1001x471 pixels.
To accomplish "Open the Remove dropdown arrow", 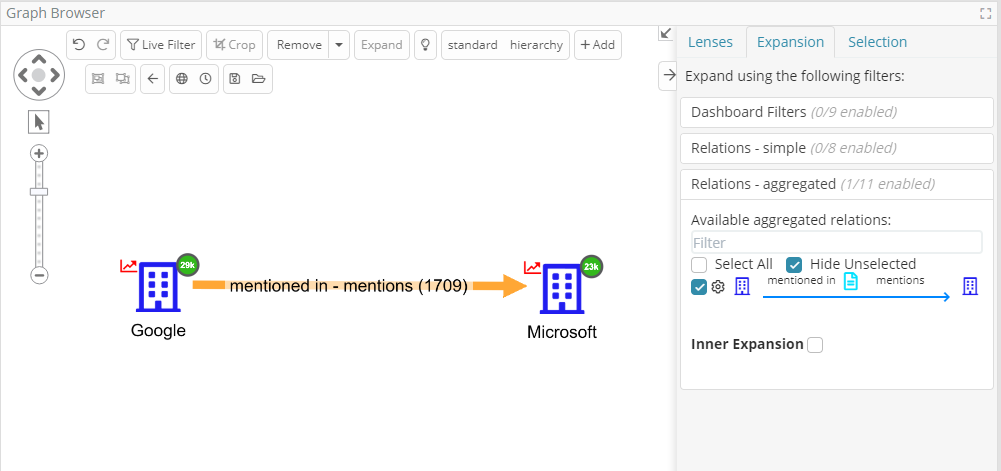I will 339,45.
